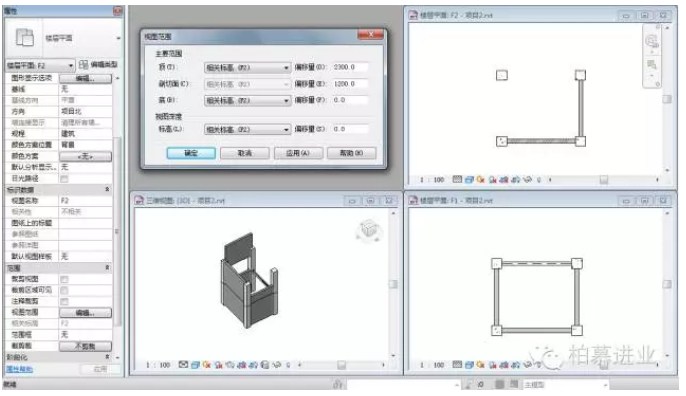Click Show Crop Region icon in 3D view
This screenshot has height=396, width=686.
pos(253,364)
